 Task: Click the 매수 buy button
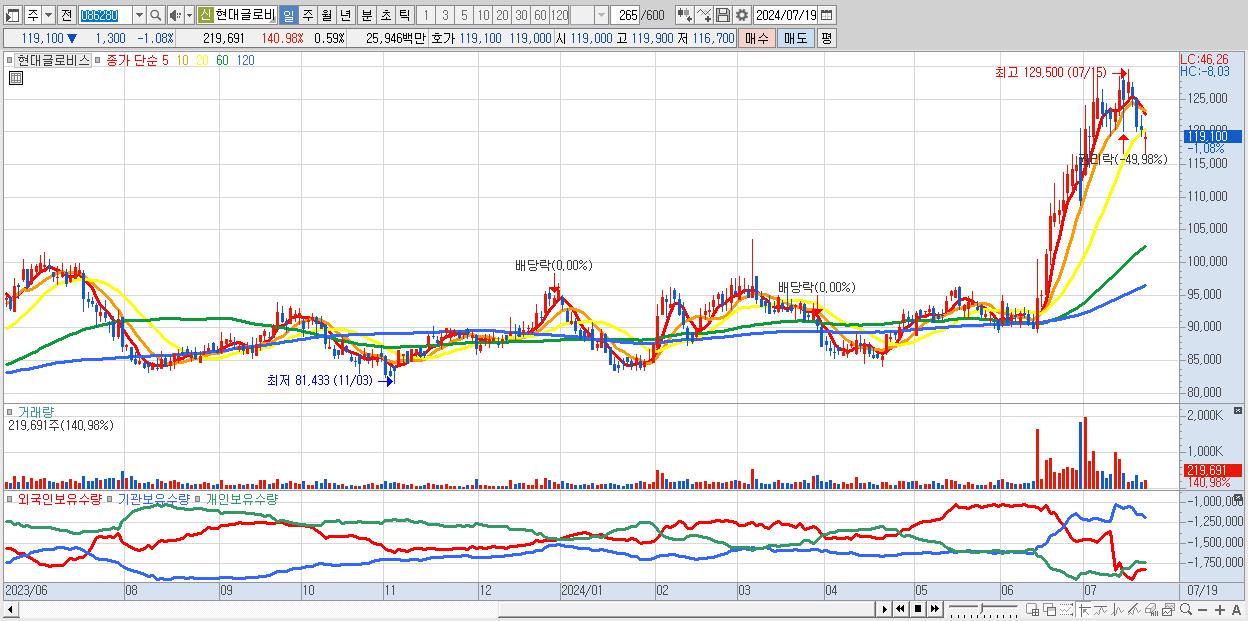point(757,38)
